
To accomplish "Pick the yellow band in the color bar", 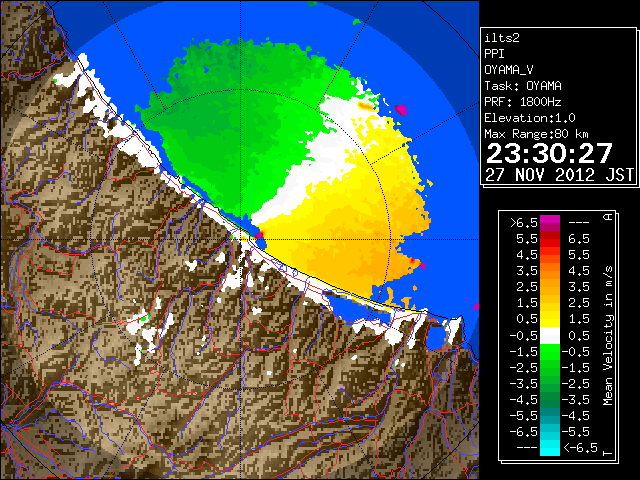I will pos(550,319).
